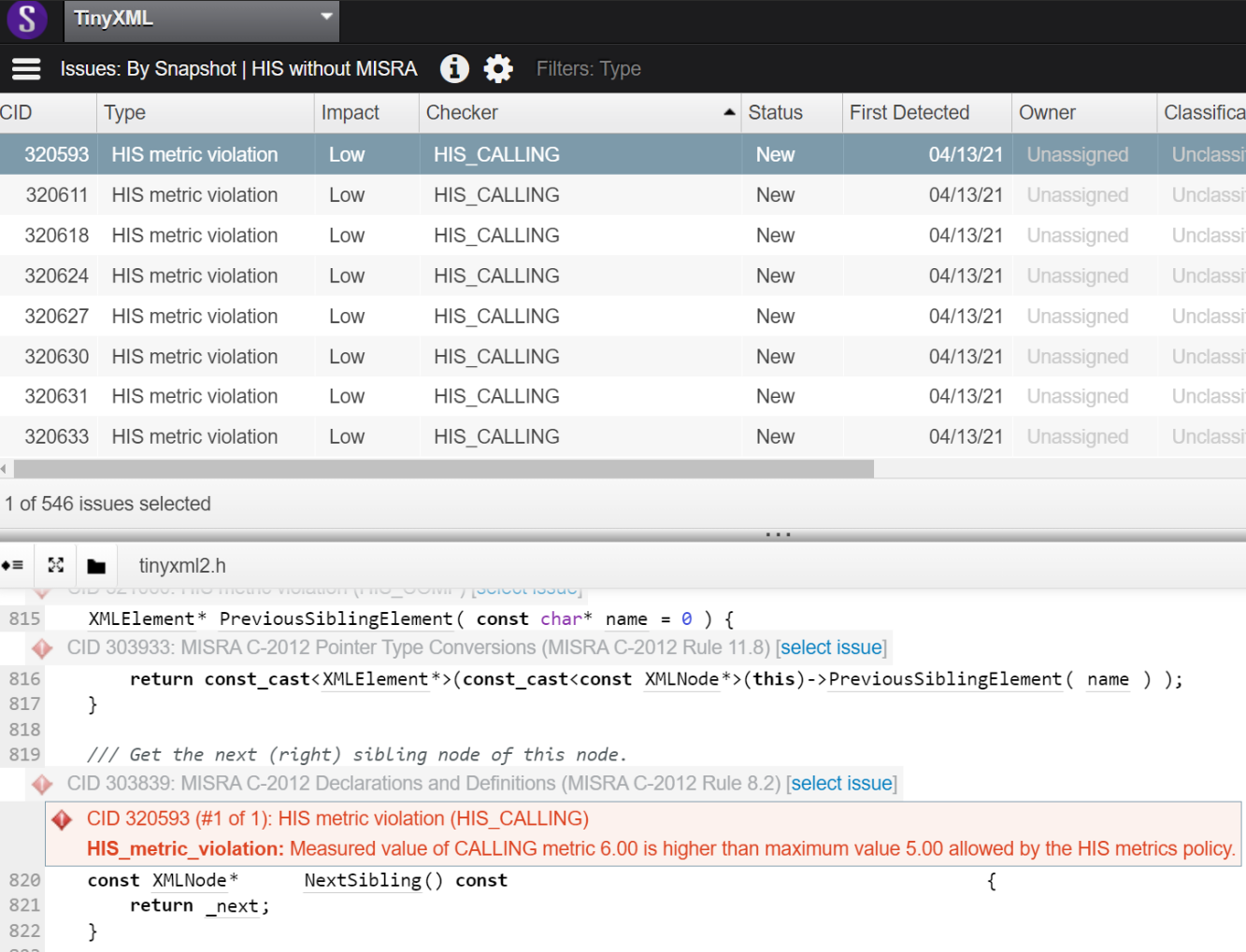Click line number 816
1246x952 pixels.
[25, 679]
